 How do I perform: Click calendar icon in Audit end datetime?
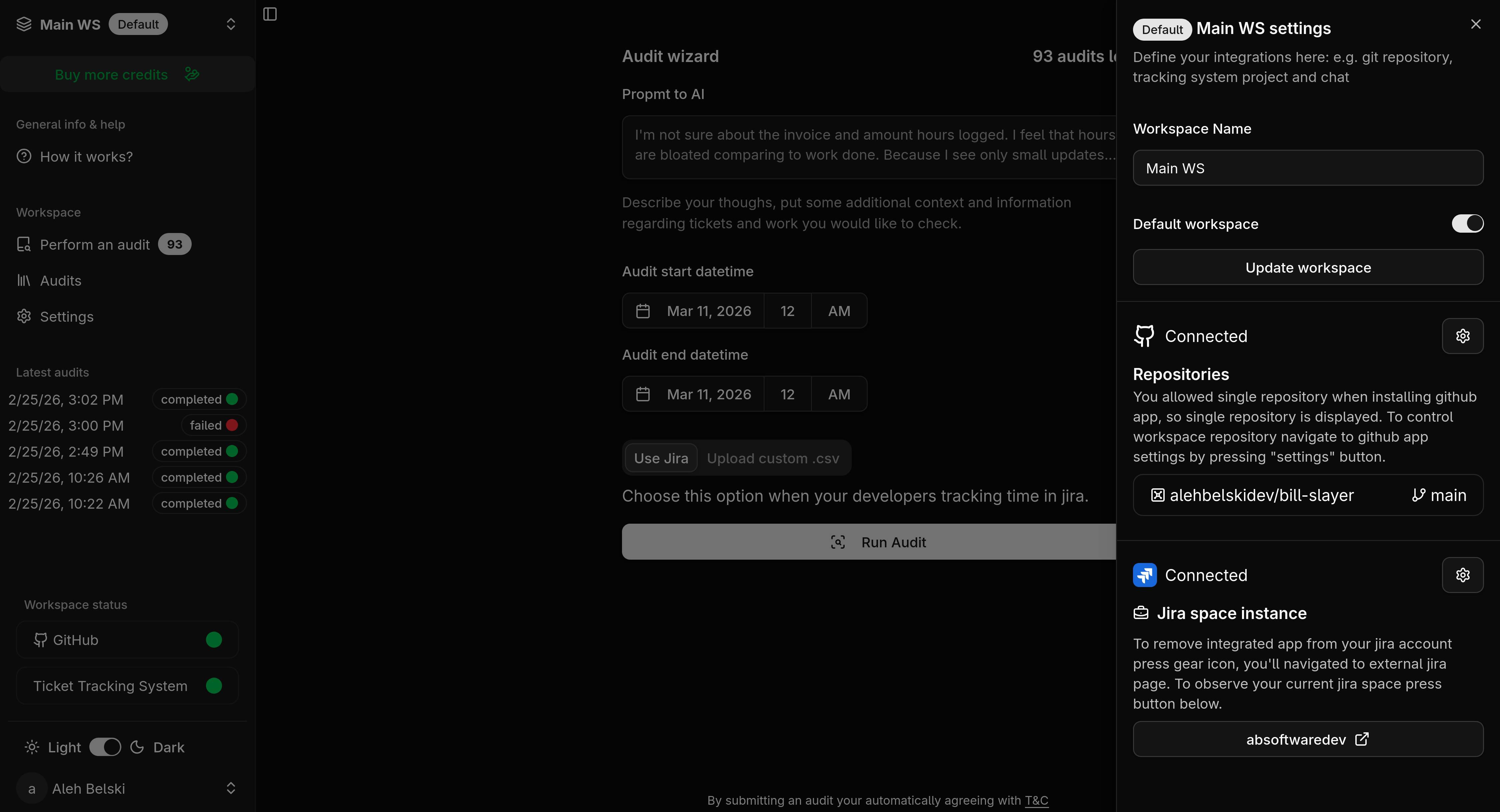(x=642, y=394)
